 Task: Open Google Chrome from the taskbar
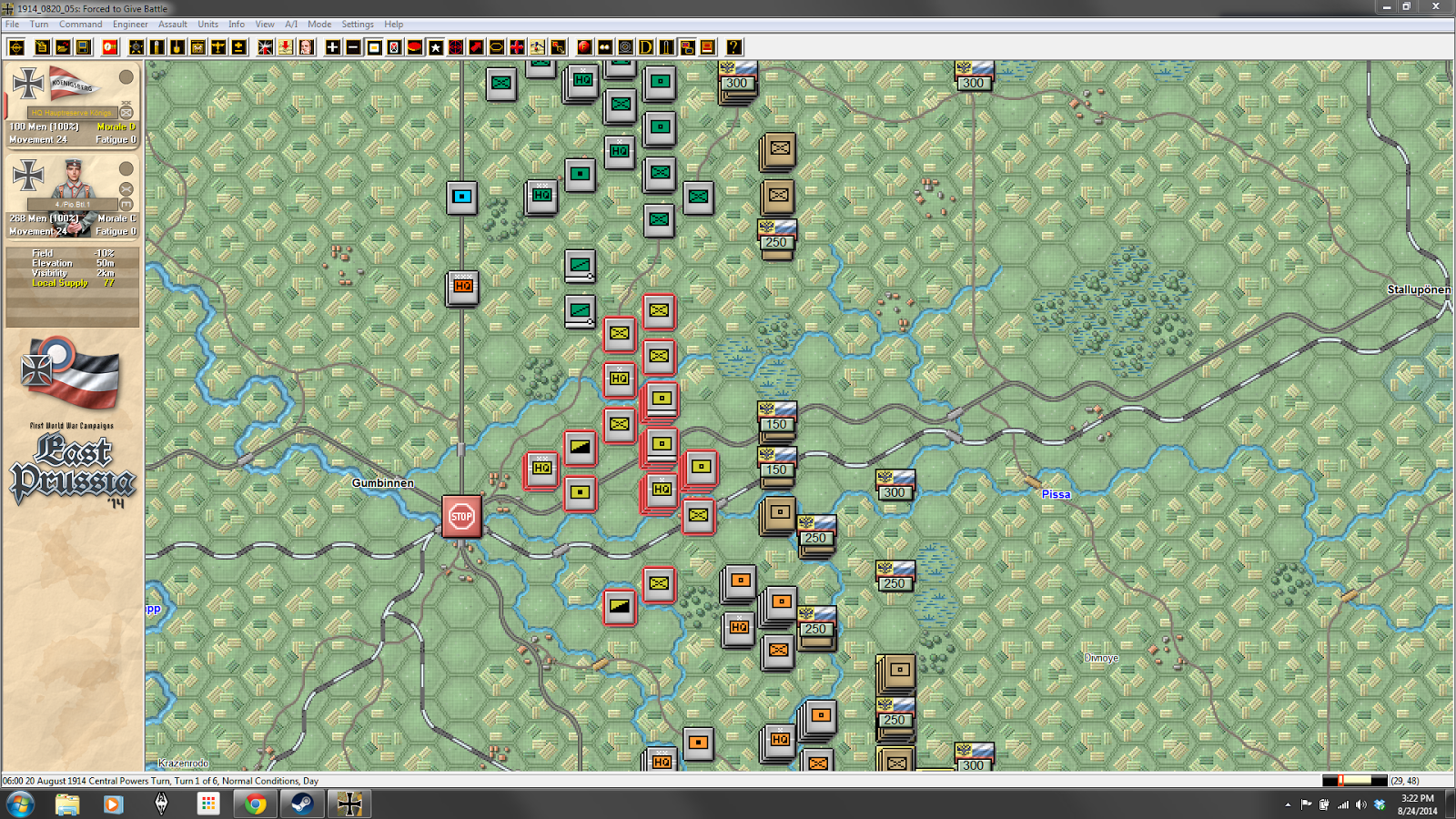[x=255, y=804]
